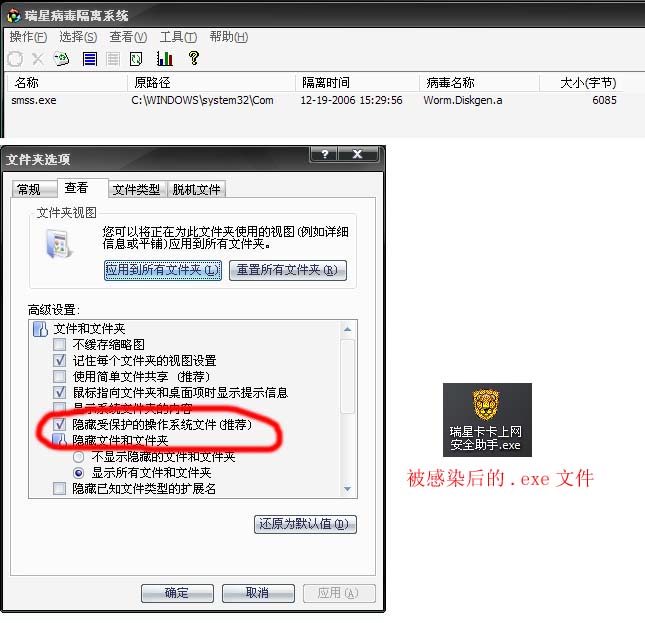Image resolution: width=645 pixels, height=623 pixels.
Task: Toggle 使用简单文件共享 (推荐) checkbox
Action: [59, 377]
